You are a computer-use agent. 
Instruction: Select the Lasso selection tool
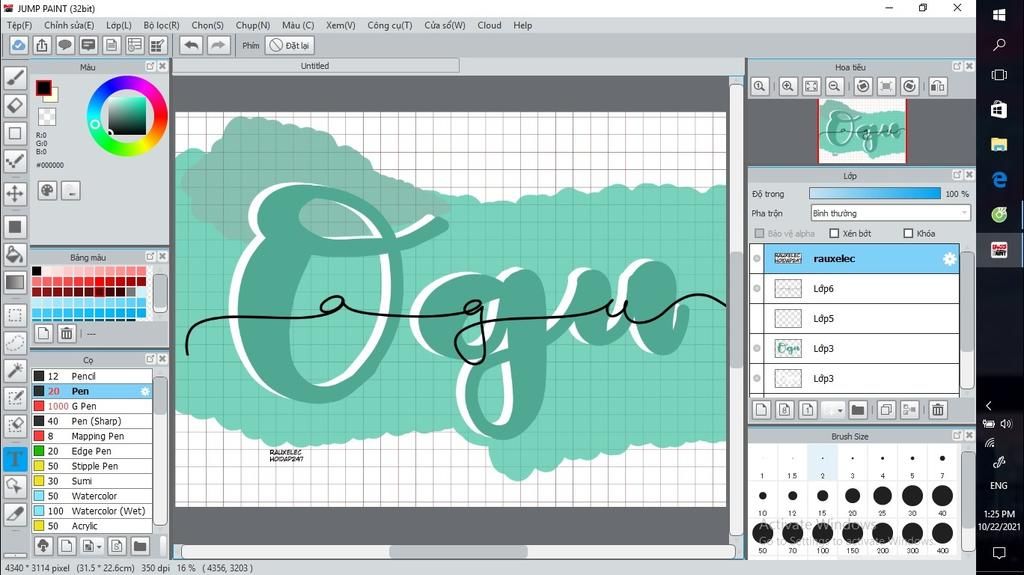[x=15, y=342]
